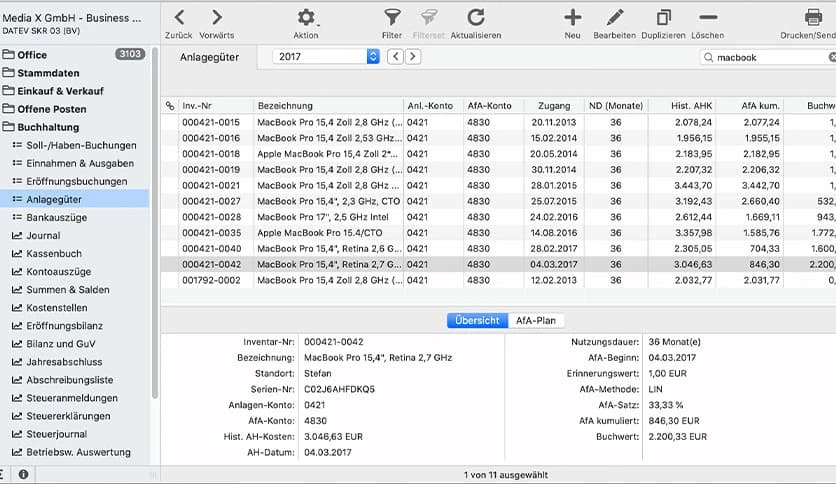Select row 000421-0035

point(499,232)
